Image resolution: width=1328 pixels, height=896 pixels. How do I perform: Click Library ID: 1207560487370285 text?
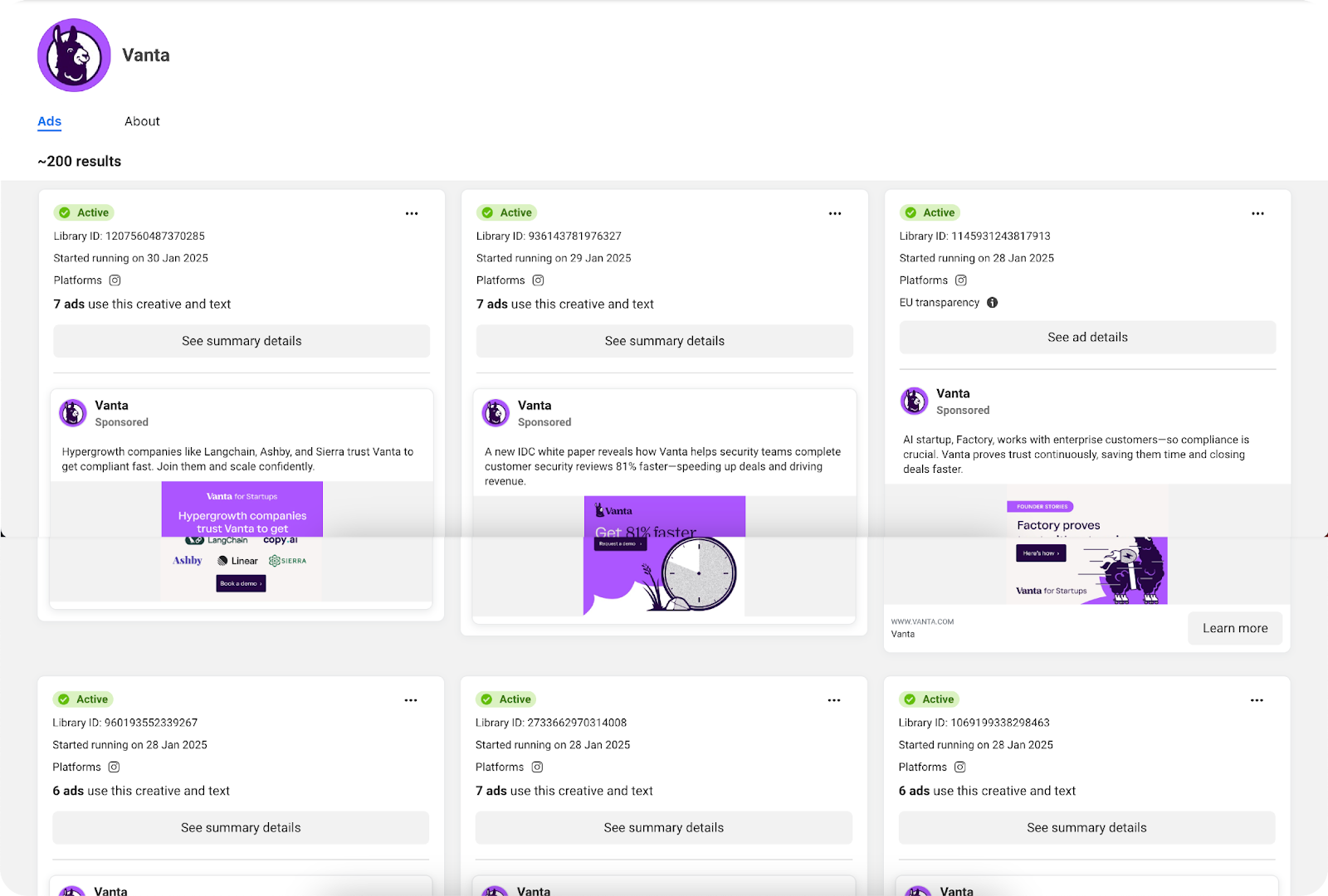(x=129, y=236)
